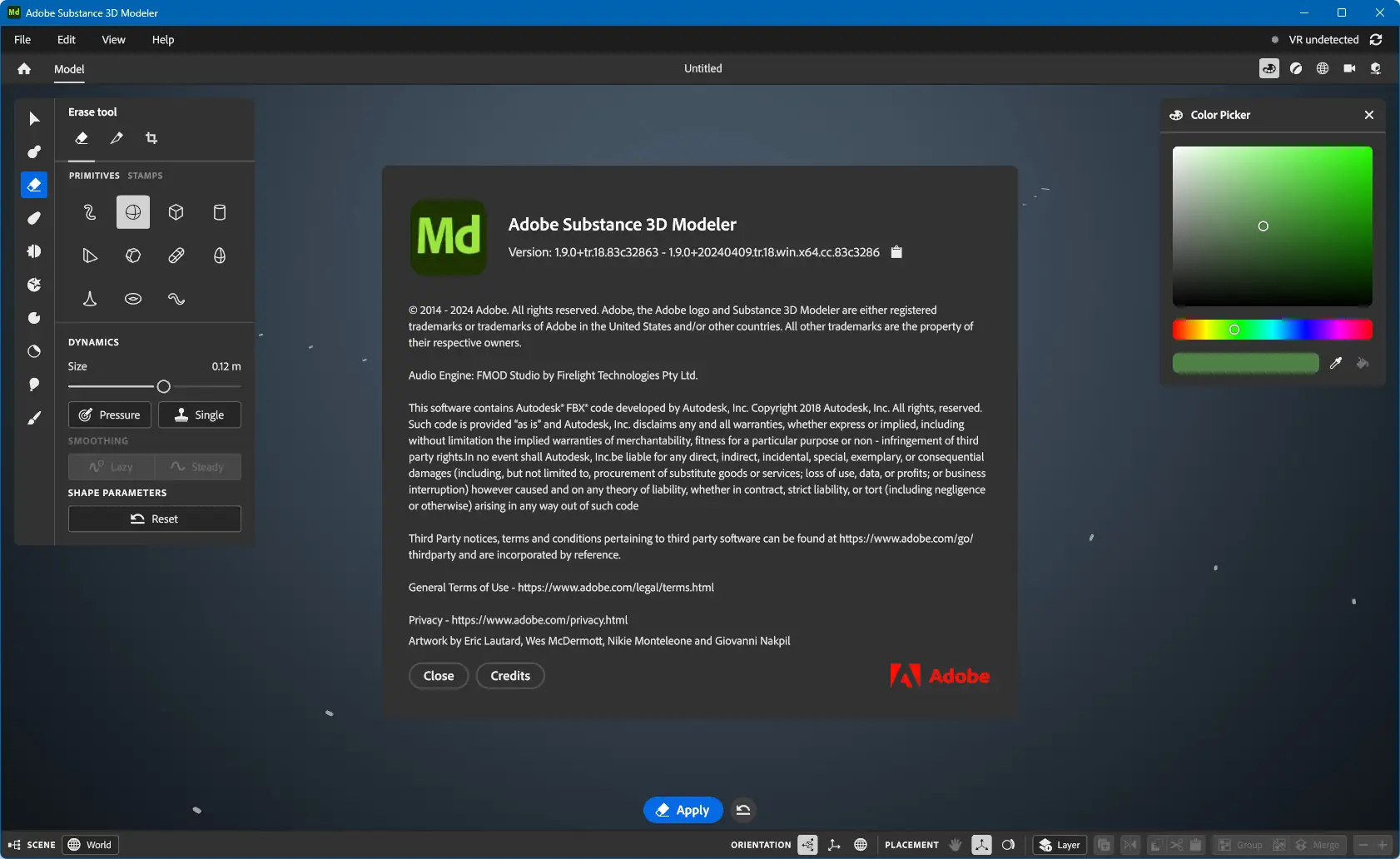Screen dimensions: 1400x859
Task: Select the polyhedron primitive
Action: click(x=133, y=256)
